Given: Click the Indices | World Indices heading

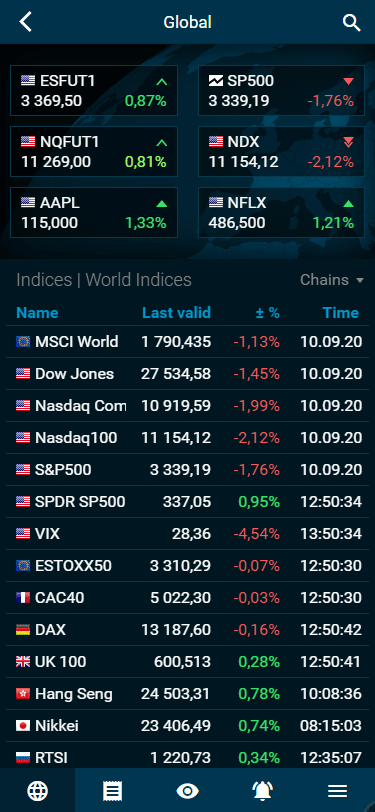Looking at the screenshot, I should point(104,280).
